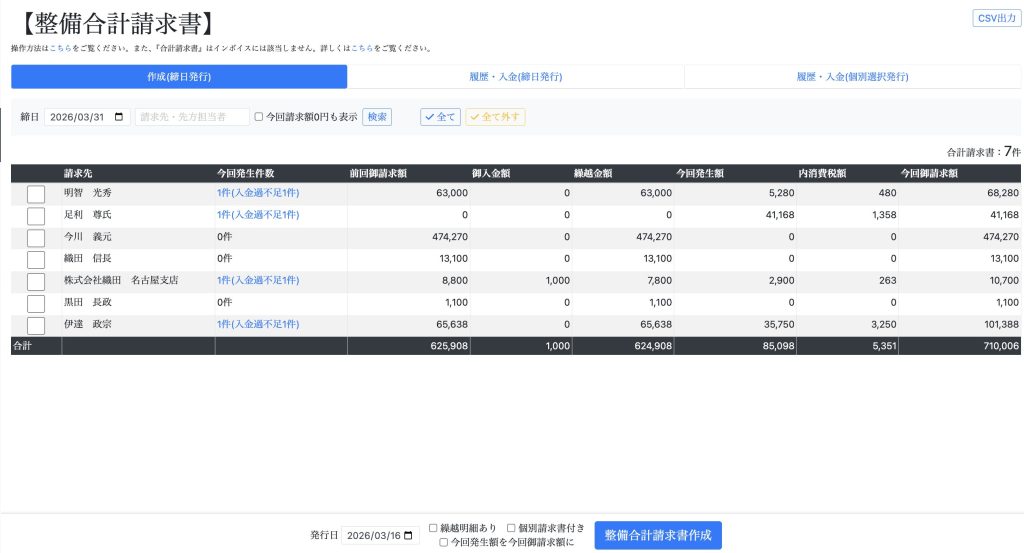
Task: Click calendar icon in 発行日 date field
Action: pos(409,536)
